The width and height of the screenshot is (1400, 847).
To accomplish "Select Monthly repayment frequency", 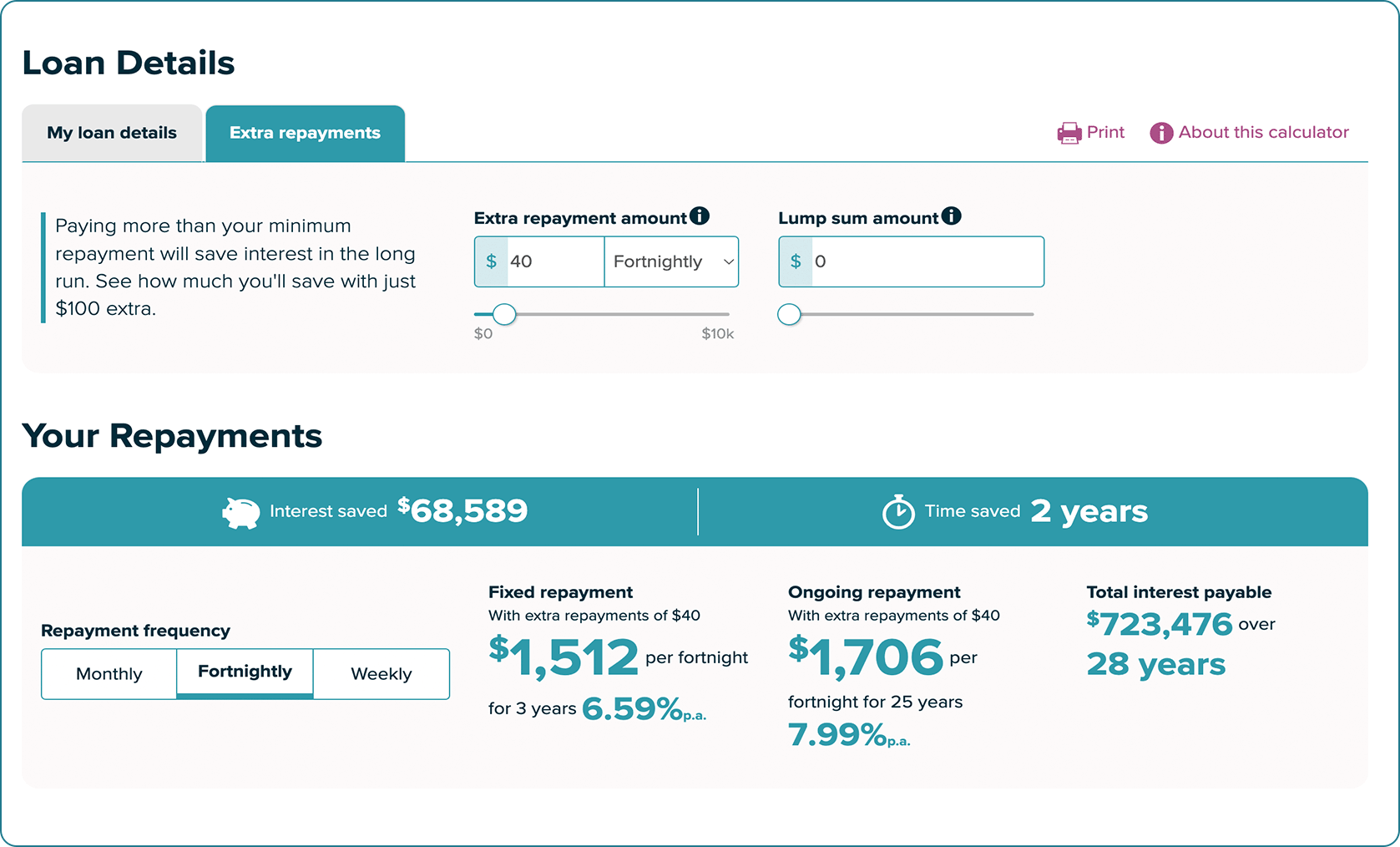I will click(x=109, y=673).
